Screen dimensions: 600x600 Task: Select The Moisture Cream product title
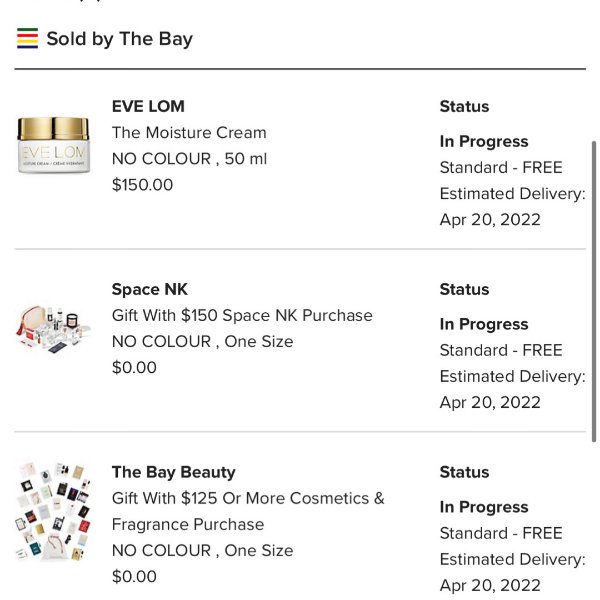(x=189, y=132)
